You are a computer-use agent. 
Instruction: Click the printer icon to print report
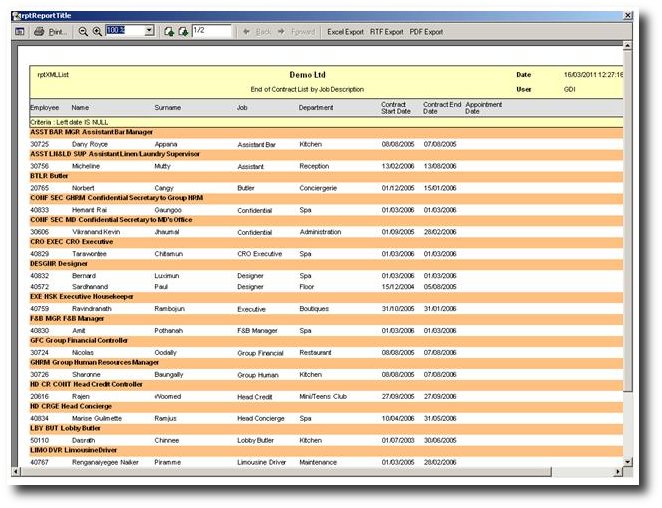(x=39, y=32)
